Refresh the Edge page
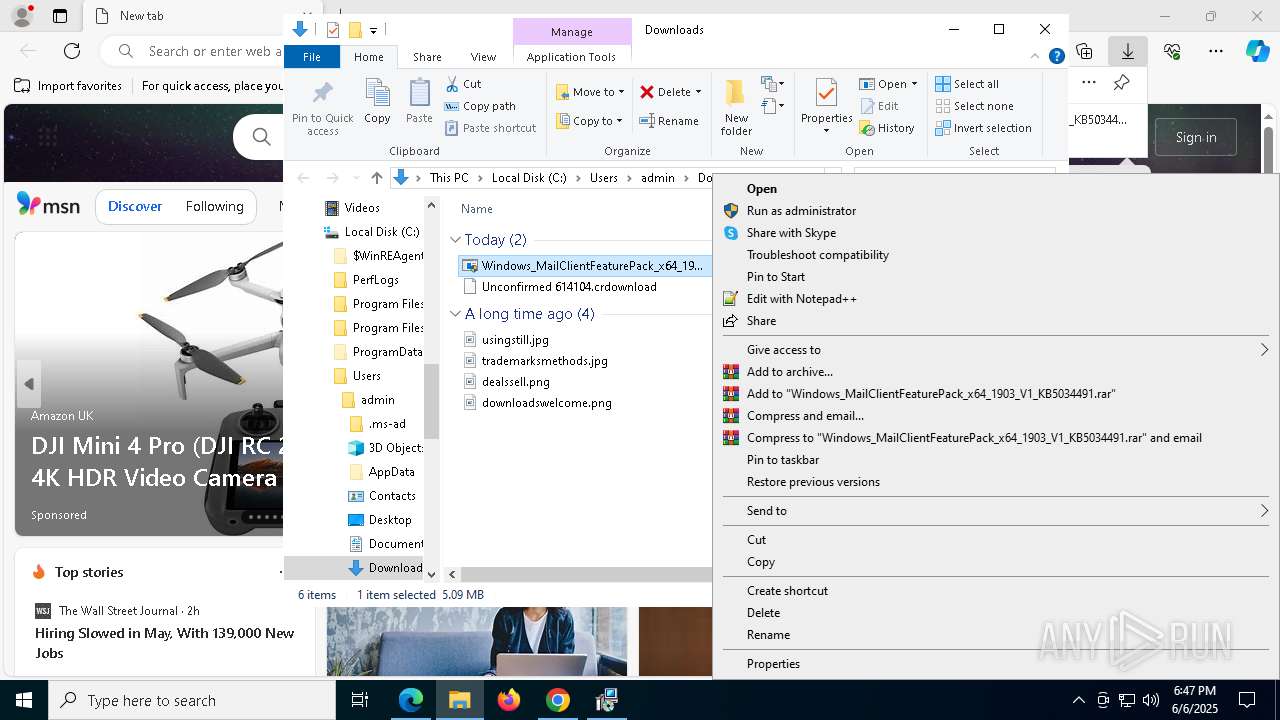Viewport: 1280px width, 720px height. point(72,51)
